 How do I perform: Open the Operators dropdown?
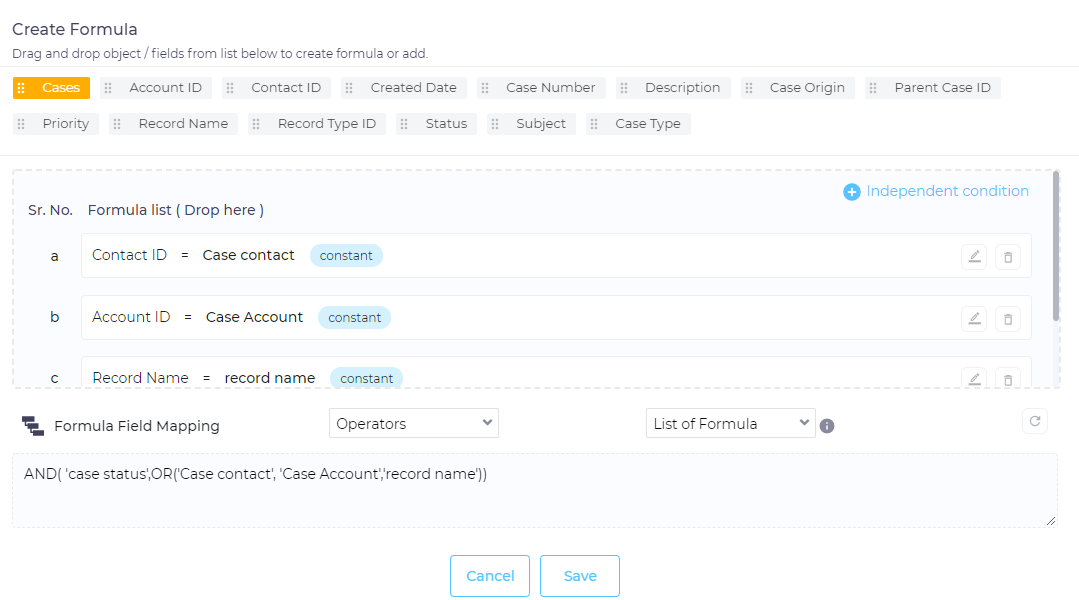pos(413,423)
